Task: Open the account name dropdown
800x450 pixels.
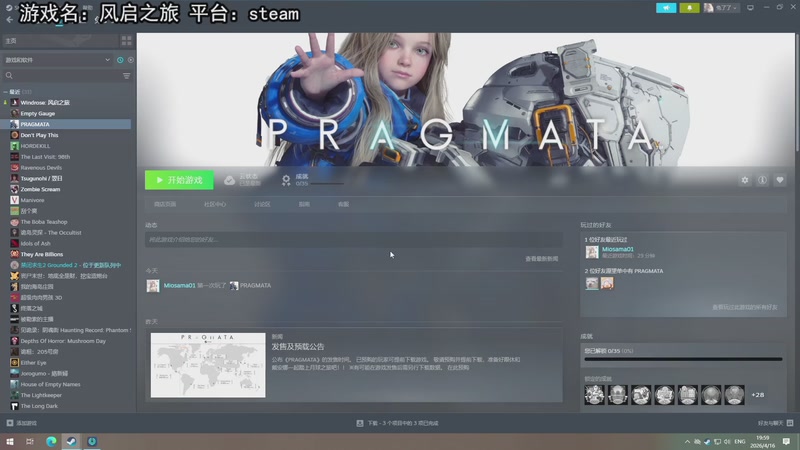Action: click(720, 8)
